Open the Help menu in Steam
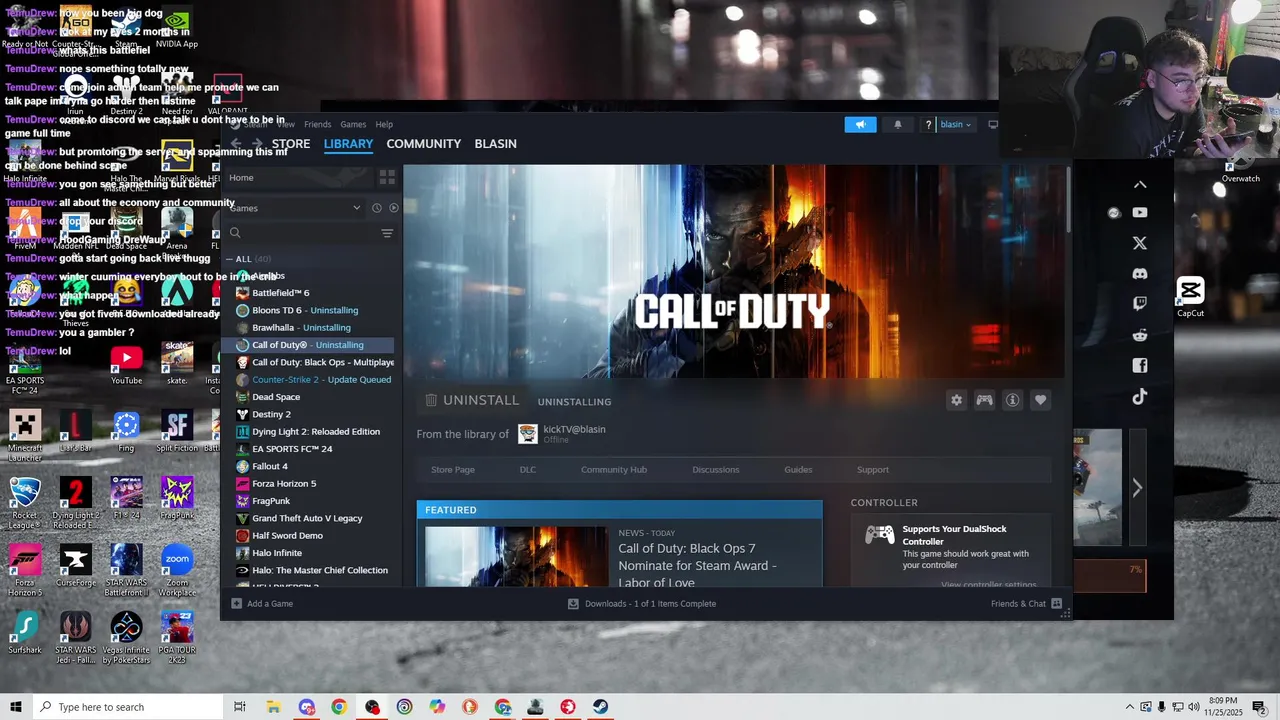This screenshot has width=1280, height=720. tap(384, 125)
